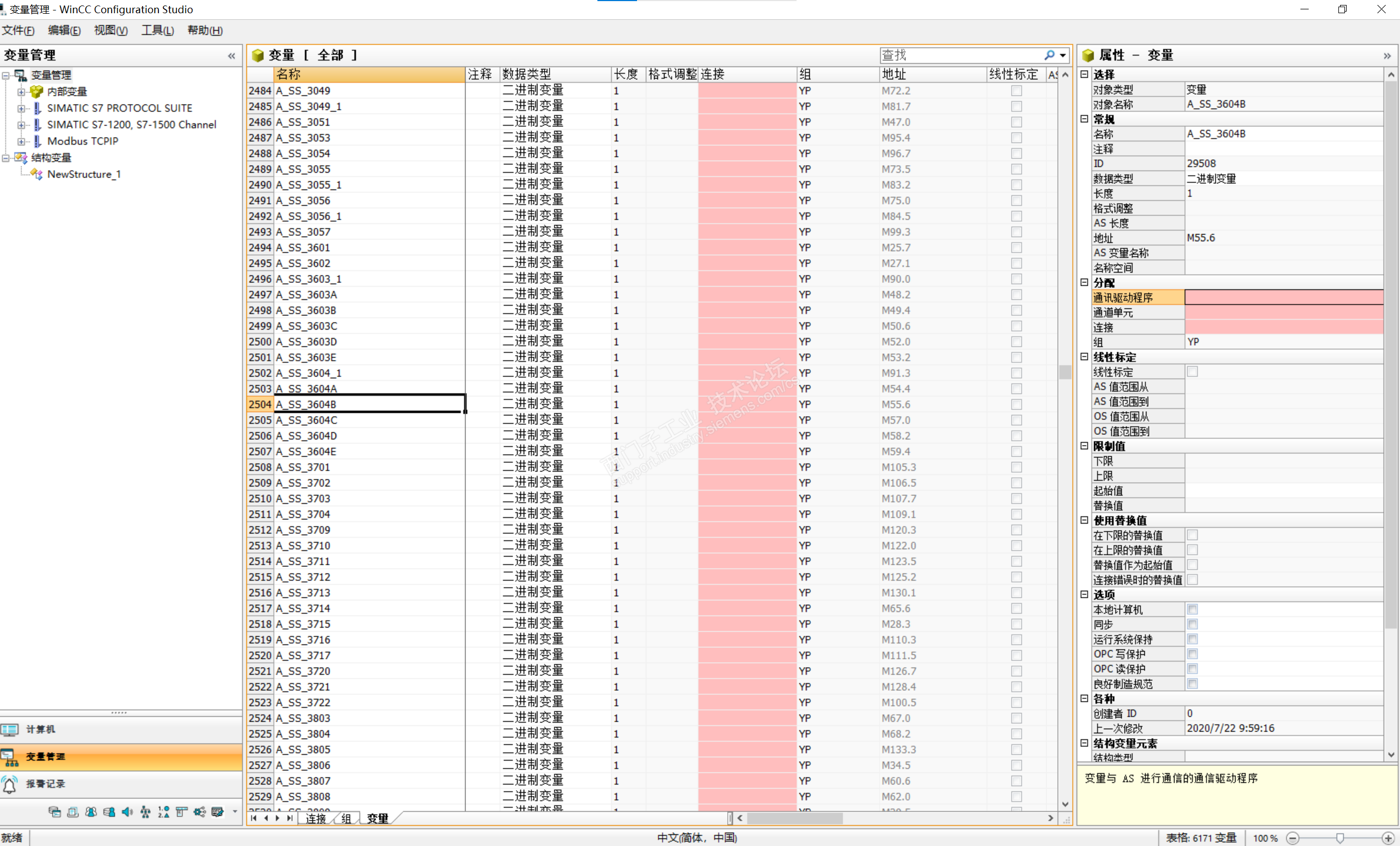The height and width of the screenshot is (846, 1400).
Task: Open User Administrator people icon
Action: pos(91,812)
